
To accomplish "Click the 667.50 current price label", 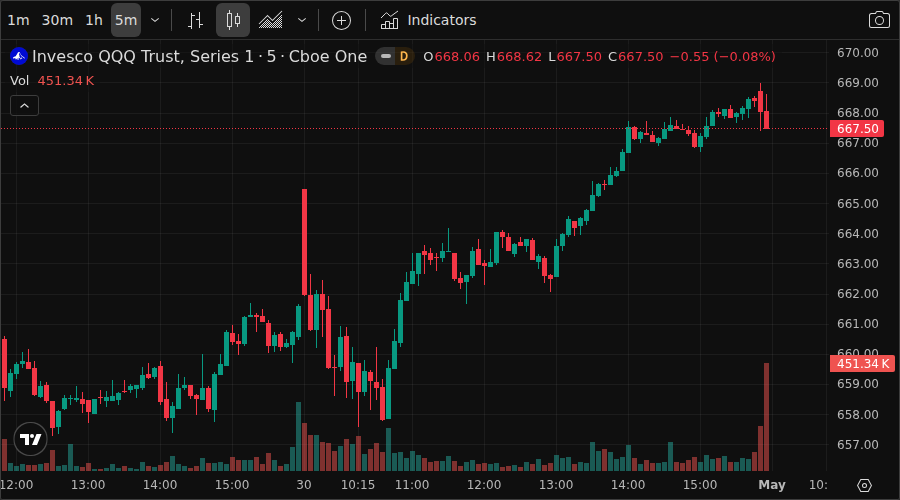I will (x=857, y=129).
